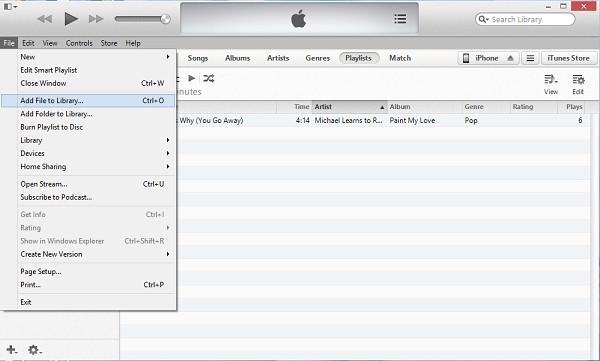Viewport: 600px width, 361px height.
Task: Click the fast forward next track button
Action: click(96, 19)
